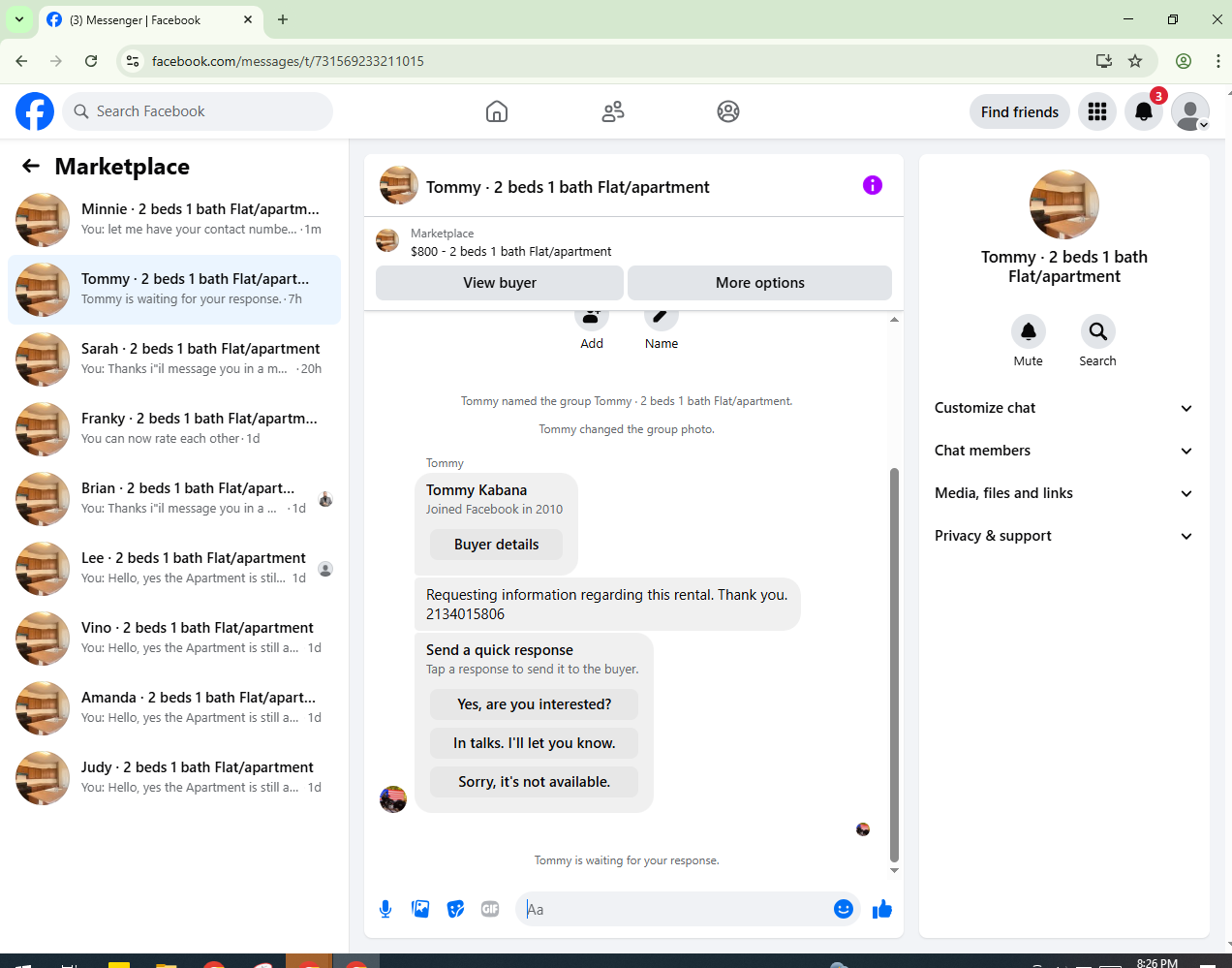Click the Facebook logo icon
Image resolution: width=1232 pixels, height=968 pixels.
[x=35, y=111]
